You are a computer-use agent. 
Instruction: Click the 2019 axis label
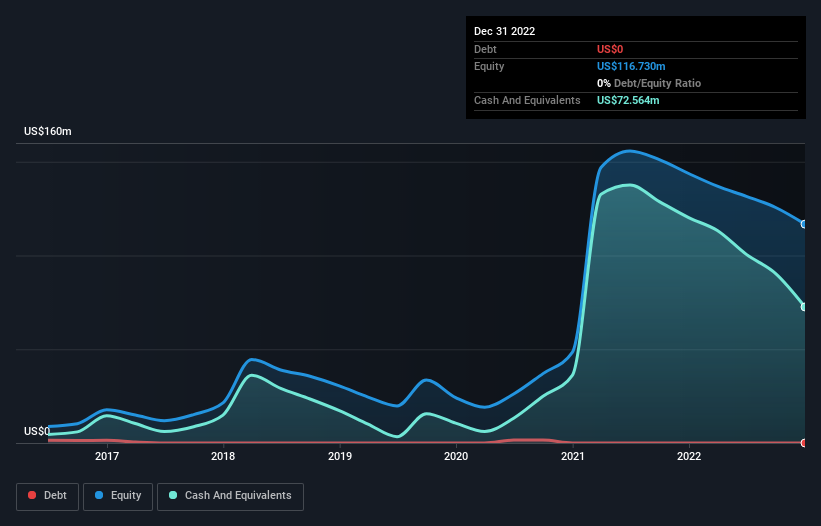340,456
